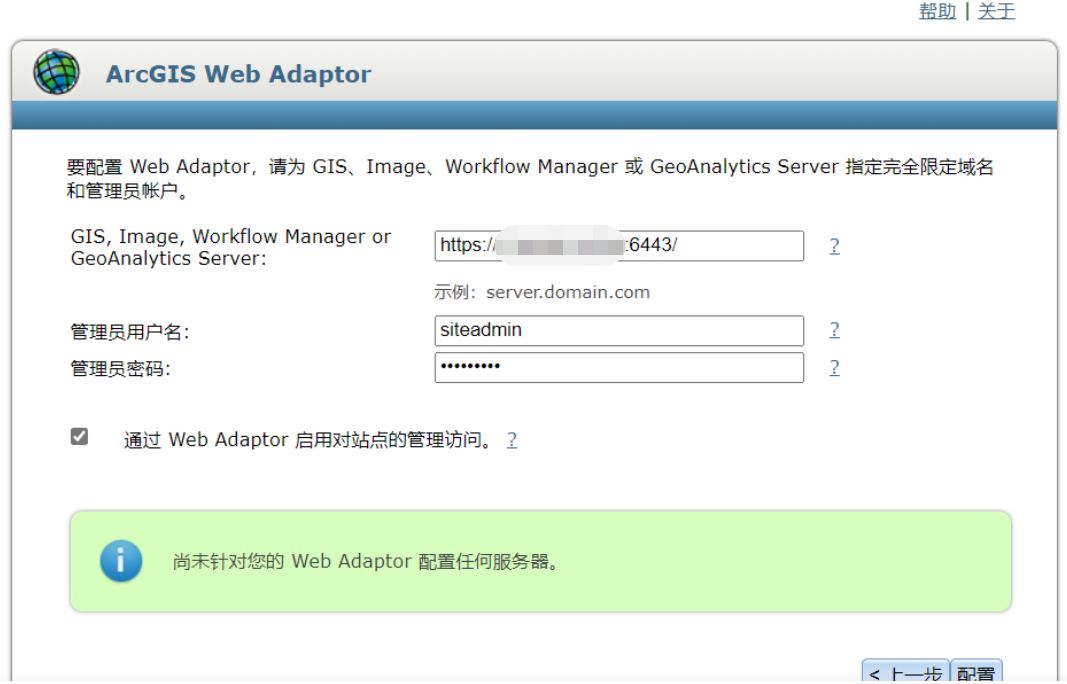Click the info icon in the green banner
The height and width of the screenshot is (684, 1067).
(121, 561)
